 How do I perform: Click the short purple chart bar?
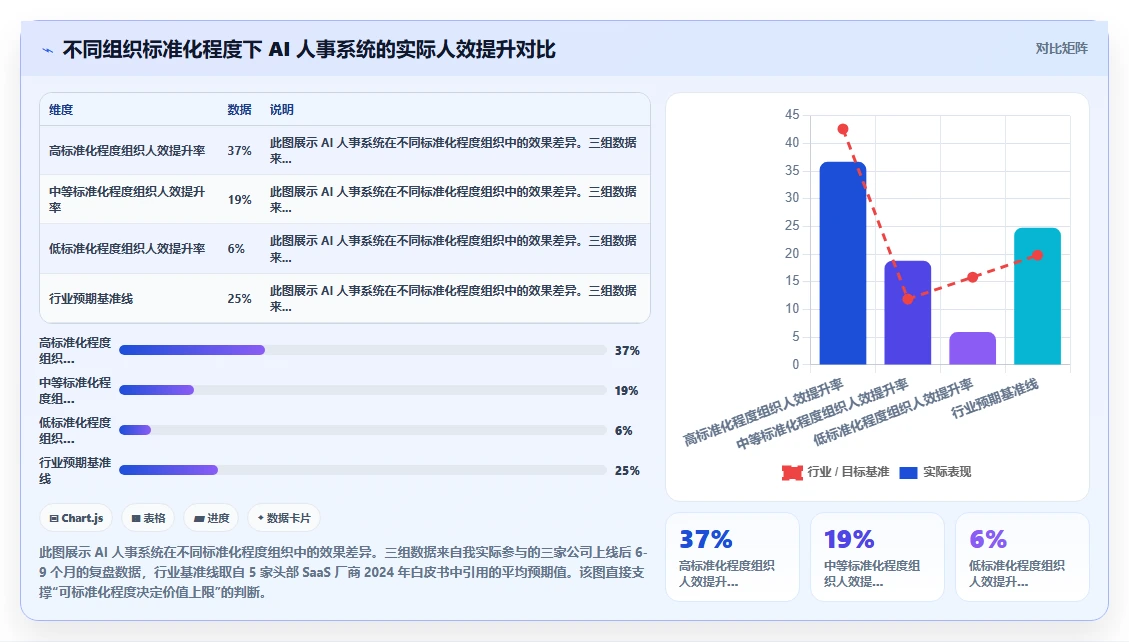[972, 348]
